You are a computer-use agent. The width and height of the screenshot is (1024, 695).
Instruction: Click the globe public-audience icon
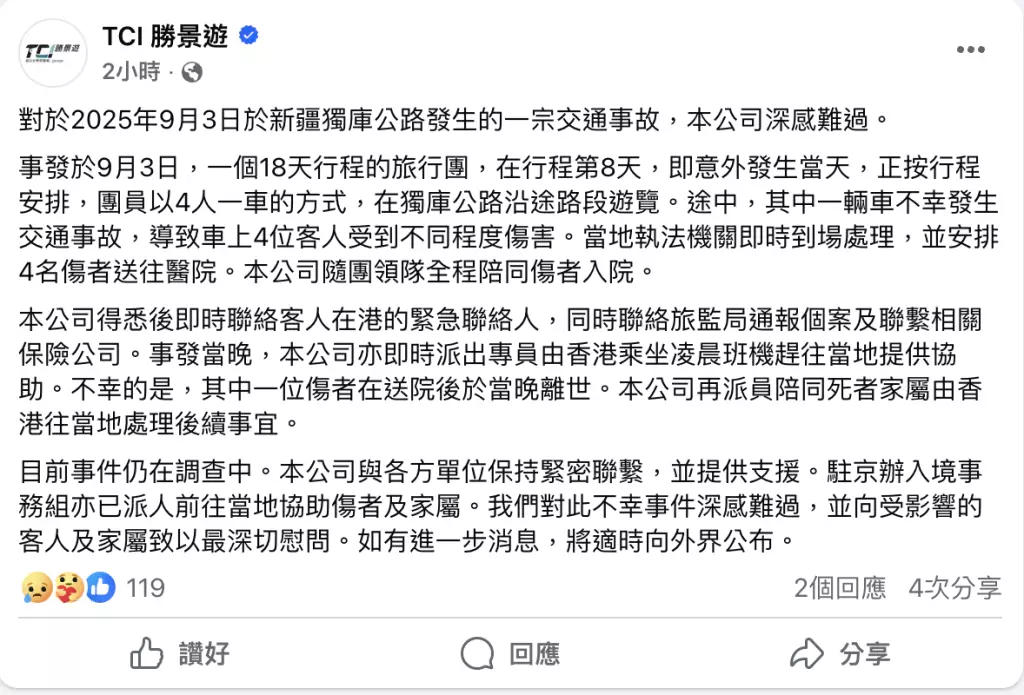point(193,72)
